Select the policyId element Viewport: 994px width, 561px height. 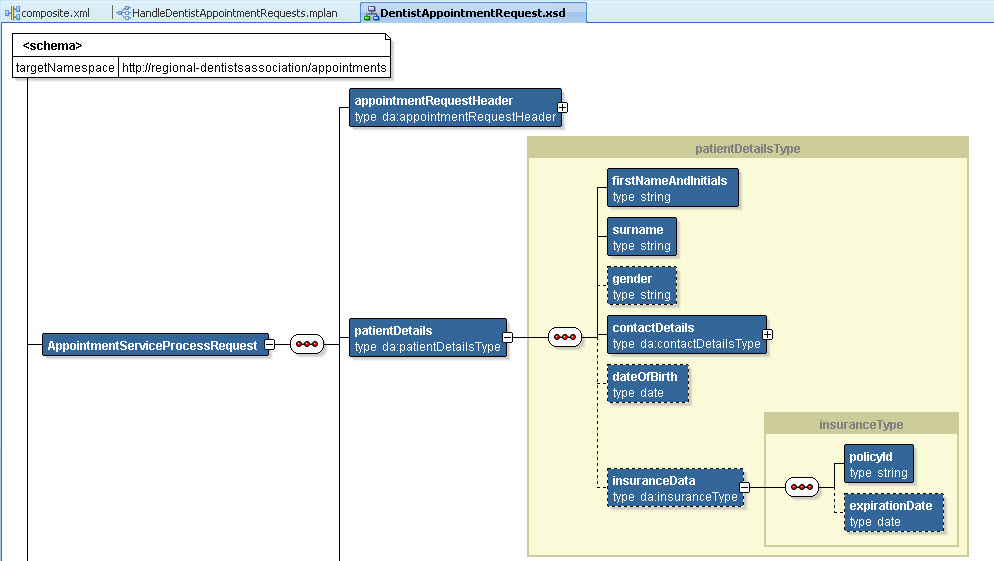[878, 464]
